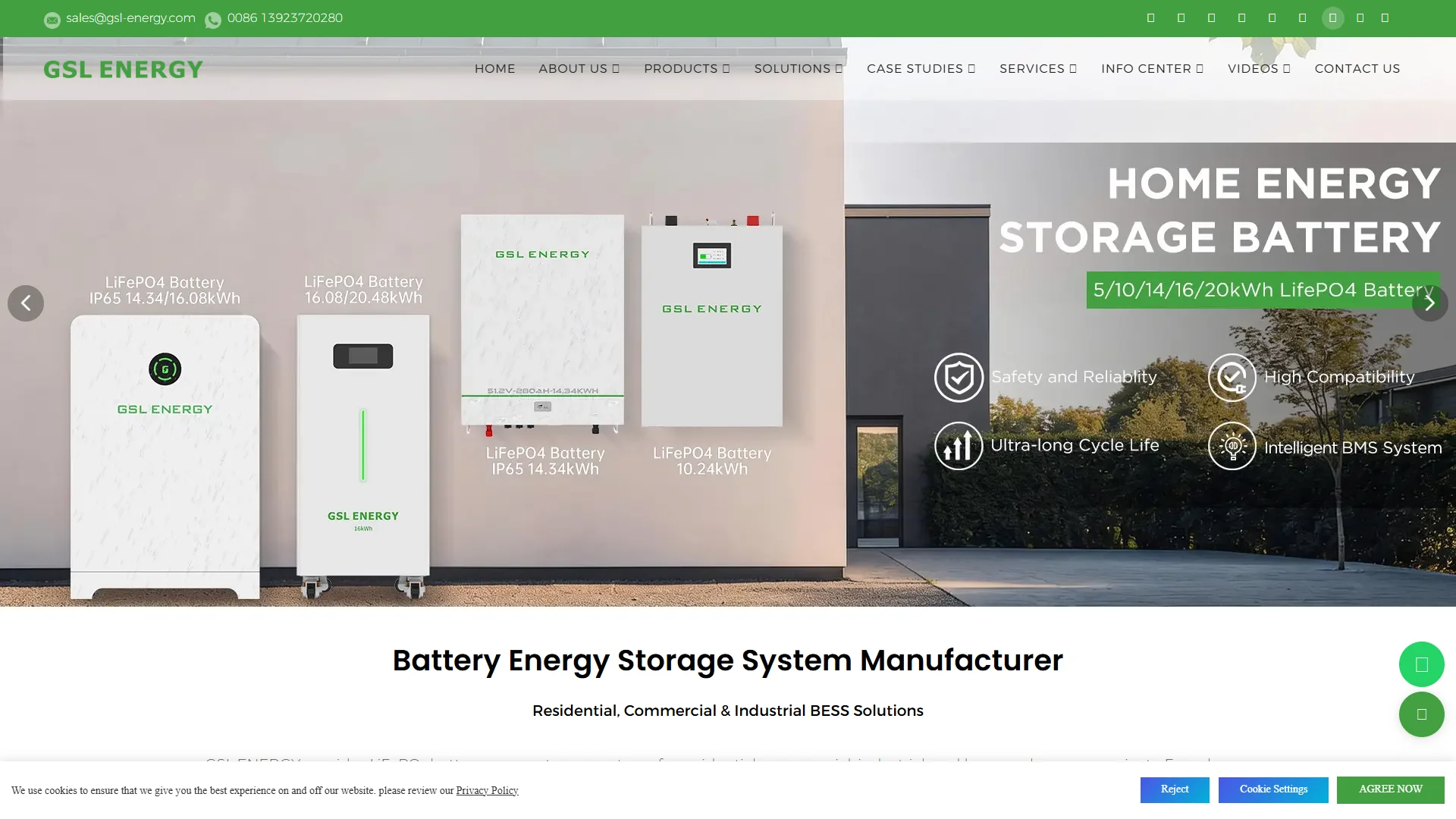Viewport: 1456px width, 819px height.
Task: Reject cookies
Action: coord(1175,789)
